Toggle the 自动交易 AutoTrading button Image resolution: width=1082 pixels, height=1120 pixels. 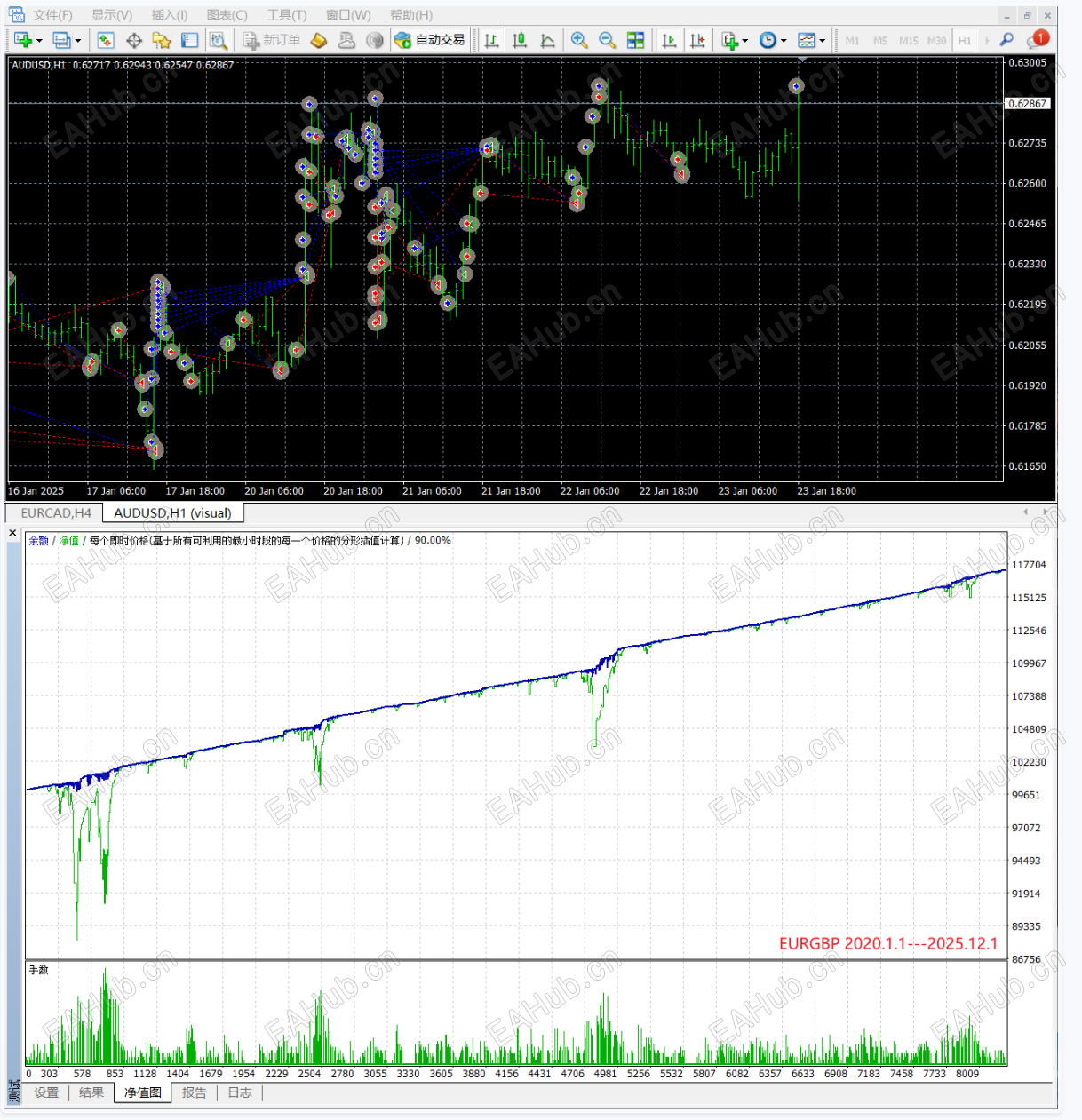[x=430, y=40]
